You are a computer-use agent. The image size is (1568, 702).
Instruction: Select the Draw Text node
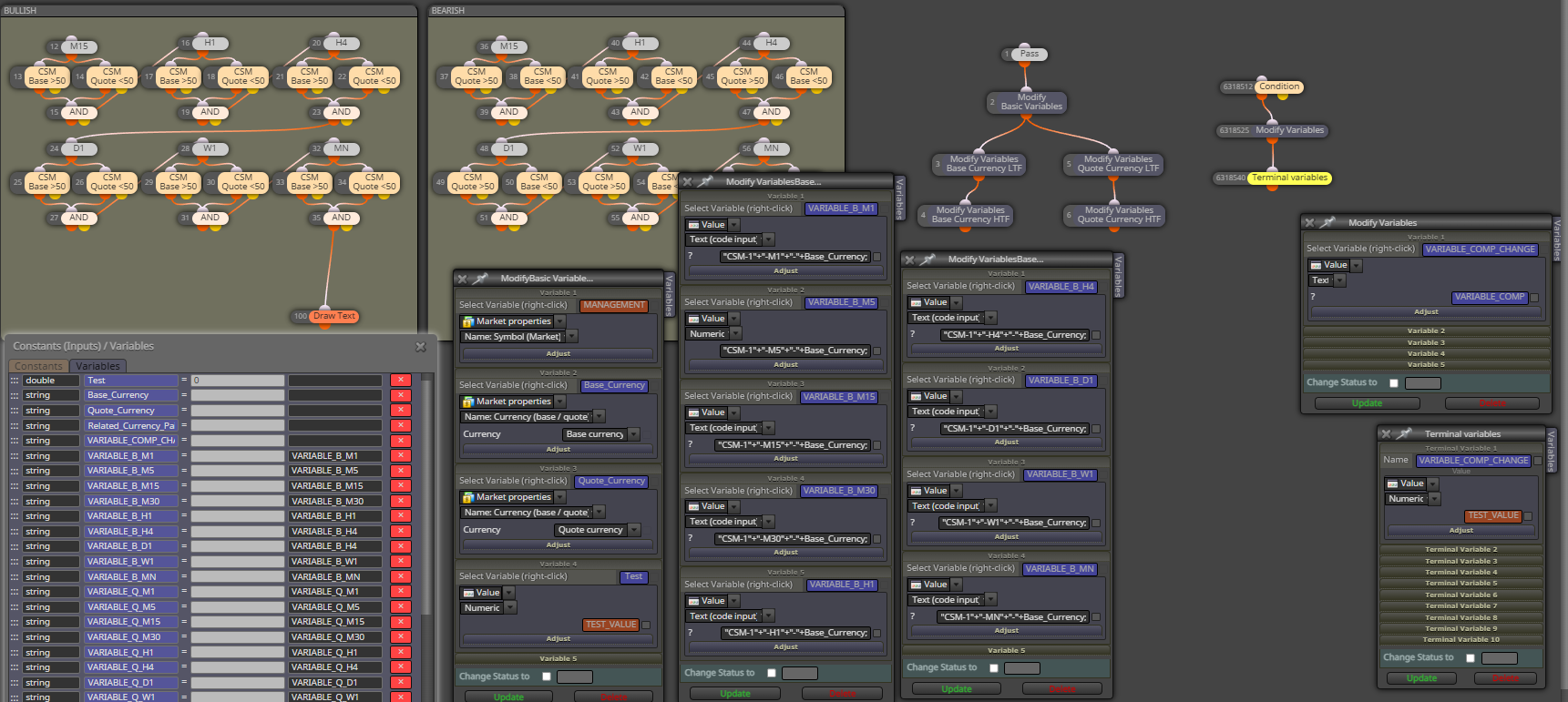click(x=334, y=316)
